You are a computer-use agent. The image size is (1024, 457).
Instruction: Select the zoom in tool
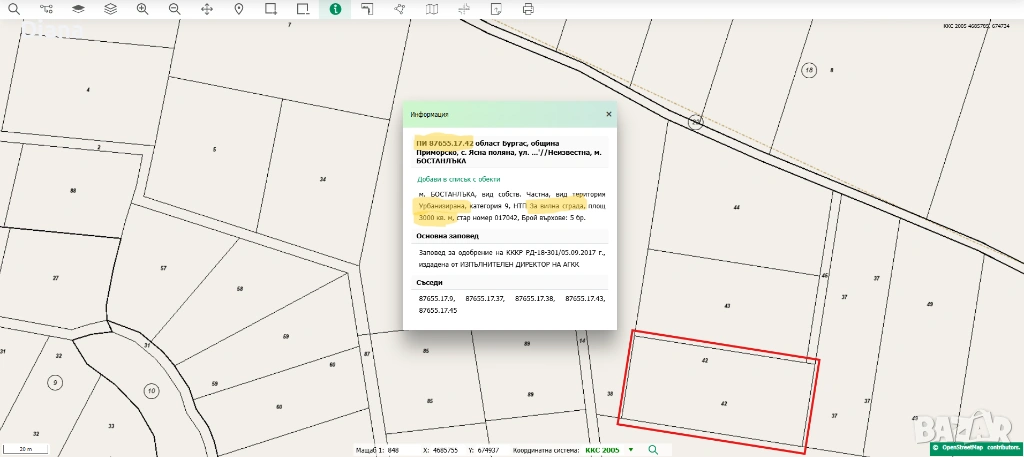(x=142, y=9)
